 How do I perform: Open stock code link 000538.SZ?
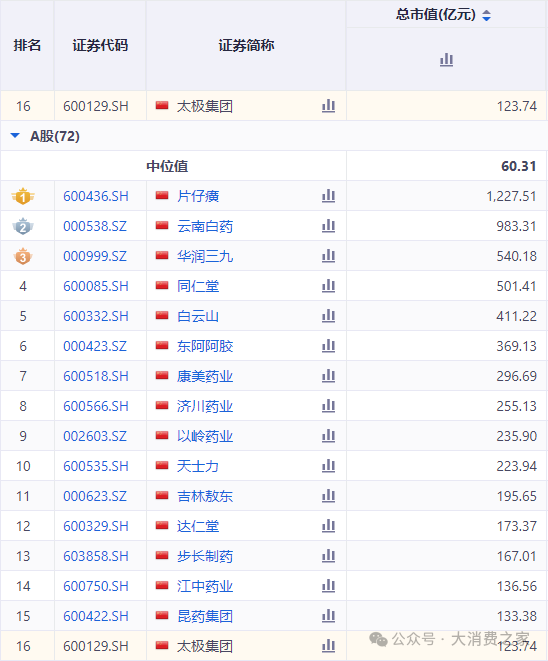pyautogui.click(x=95, y=226)
